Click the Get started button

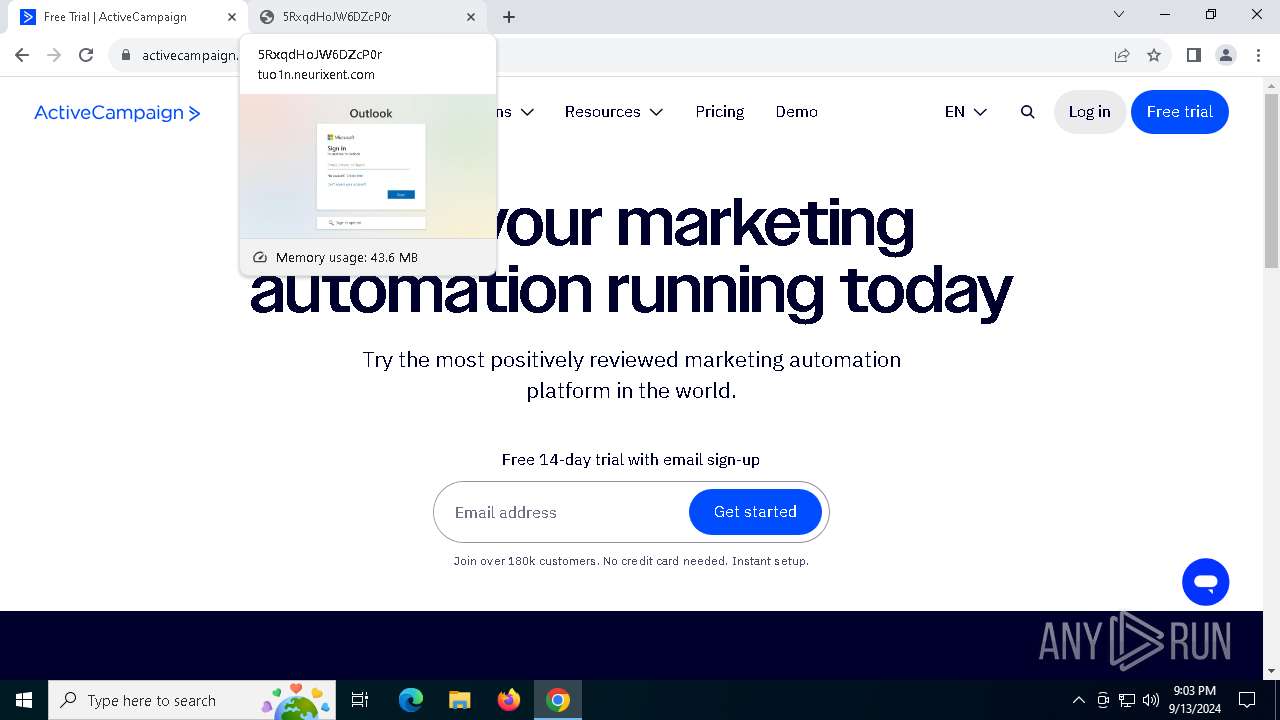click(x=755, y=512)
